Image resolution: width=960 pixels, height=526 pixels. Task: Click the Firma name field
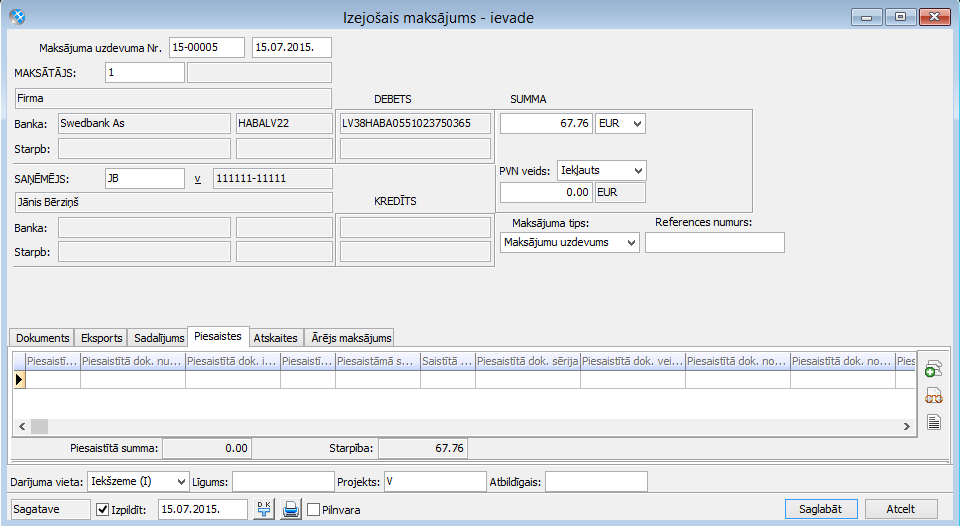(173, 98)
